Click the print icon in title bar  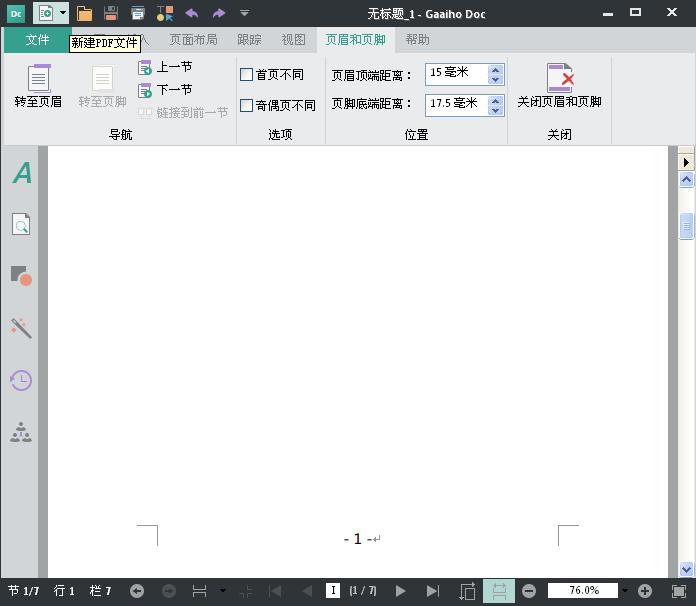(138, 13)
